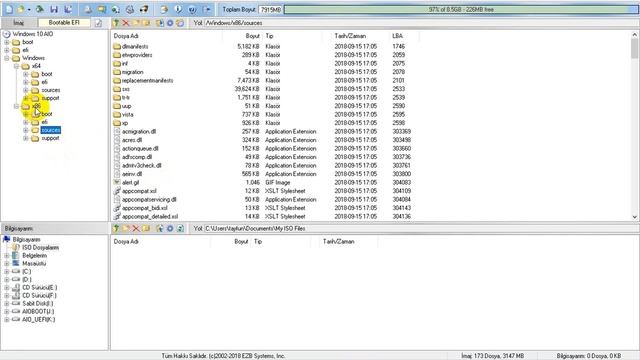Click the gear Properties icon in image toolbar
This screenshot has width=640, height=360.
coord(170,23)
